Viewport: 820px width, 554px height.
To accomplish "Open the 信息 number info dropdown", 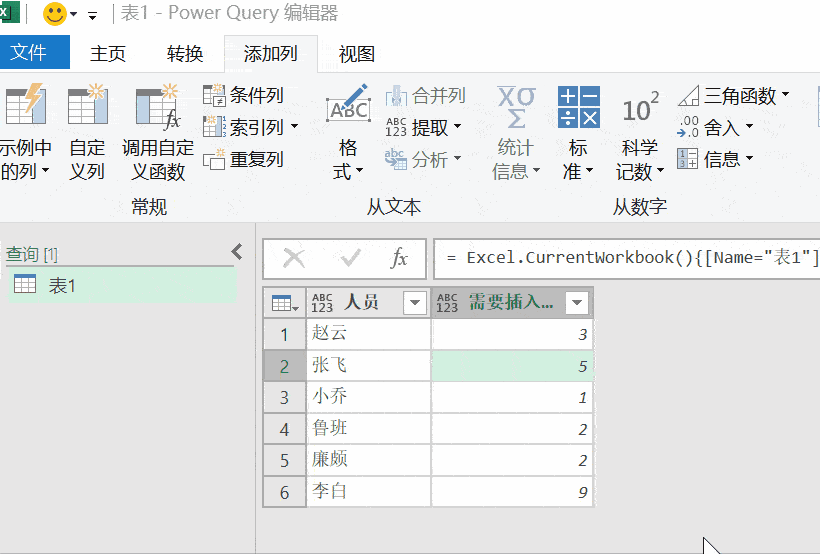I will (715, 159).
